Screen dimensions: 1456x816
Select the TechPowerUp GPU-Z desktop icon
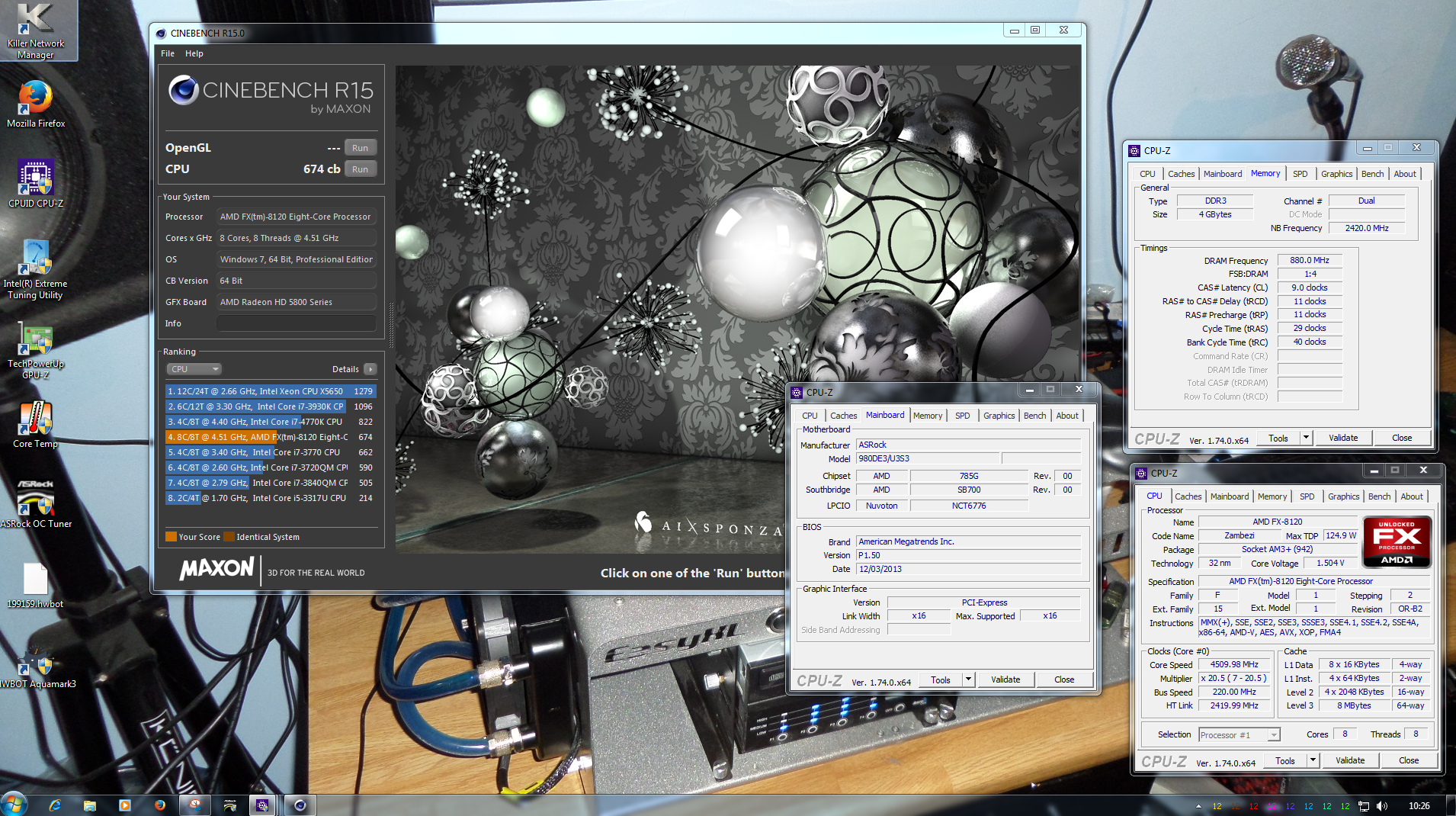pos(36,352)
